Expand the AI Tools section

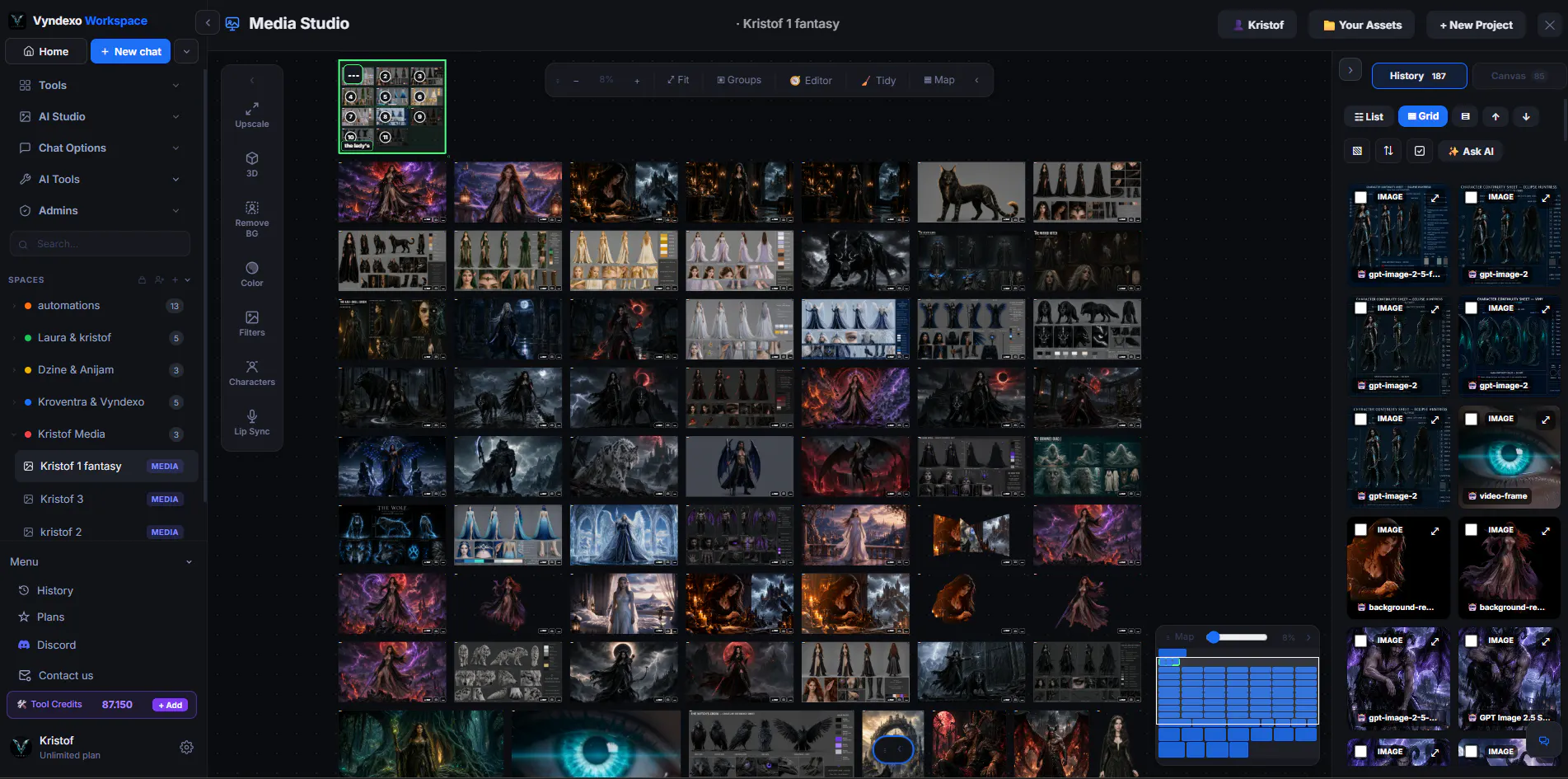tap(99, 179)
